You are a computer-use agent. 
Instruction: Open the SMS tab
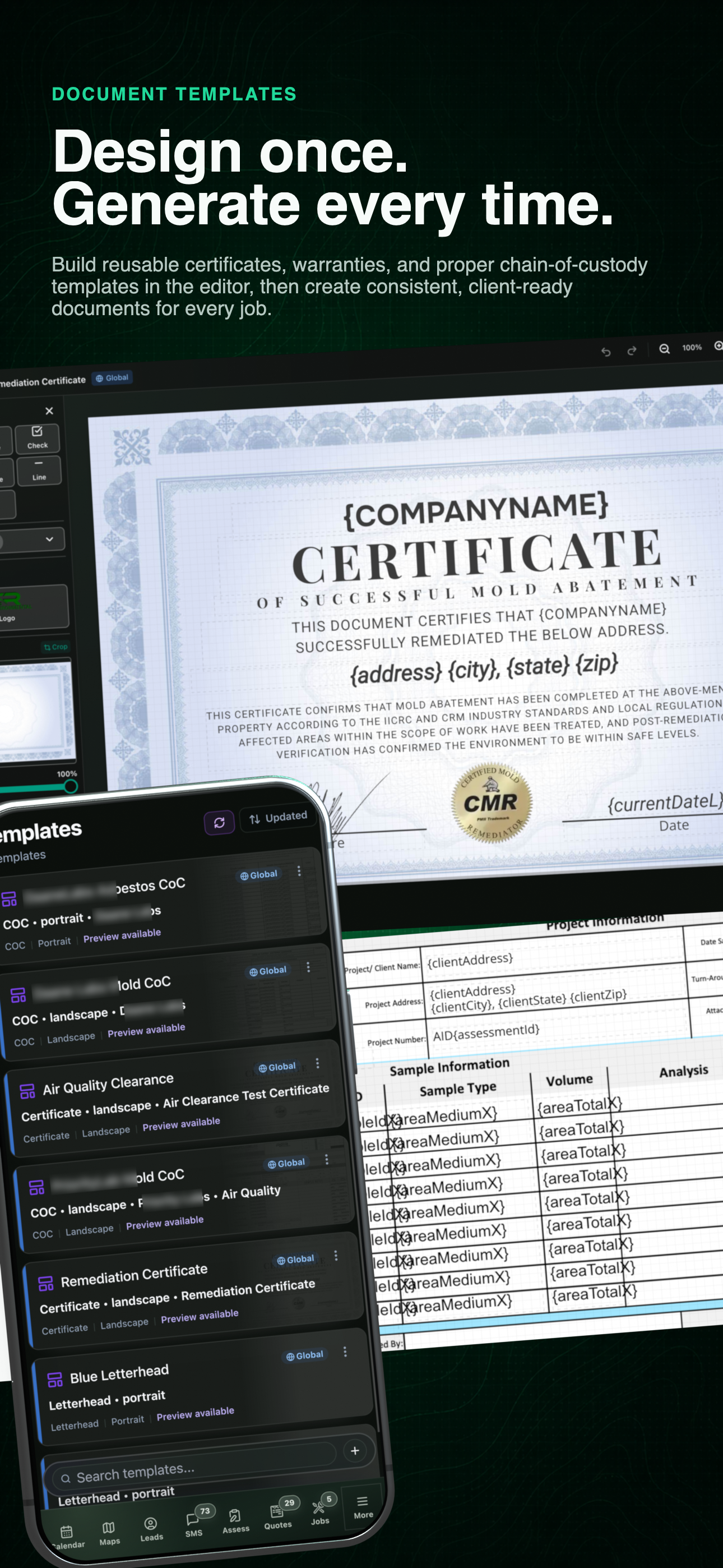coord(194,1524)
